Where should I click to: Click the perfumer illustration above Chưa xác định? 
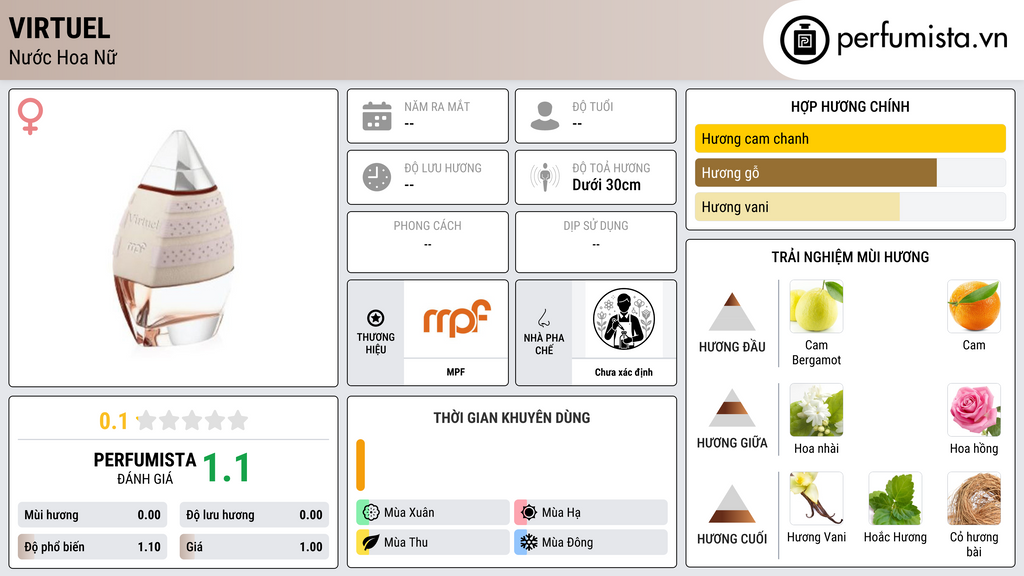pos(624,319)
